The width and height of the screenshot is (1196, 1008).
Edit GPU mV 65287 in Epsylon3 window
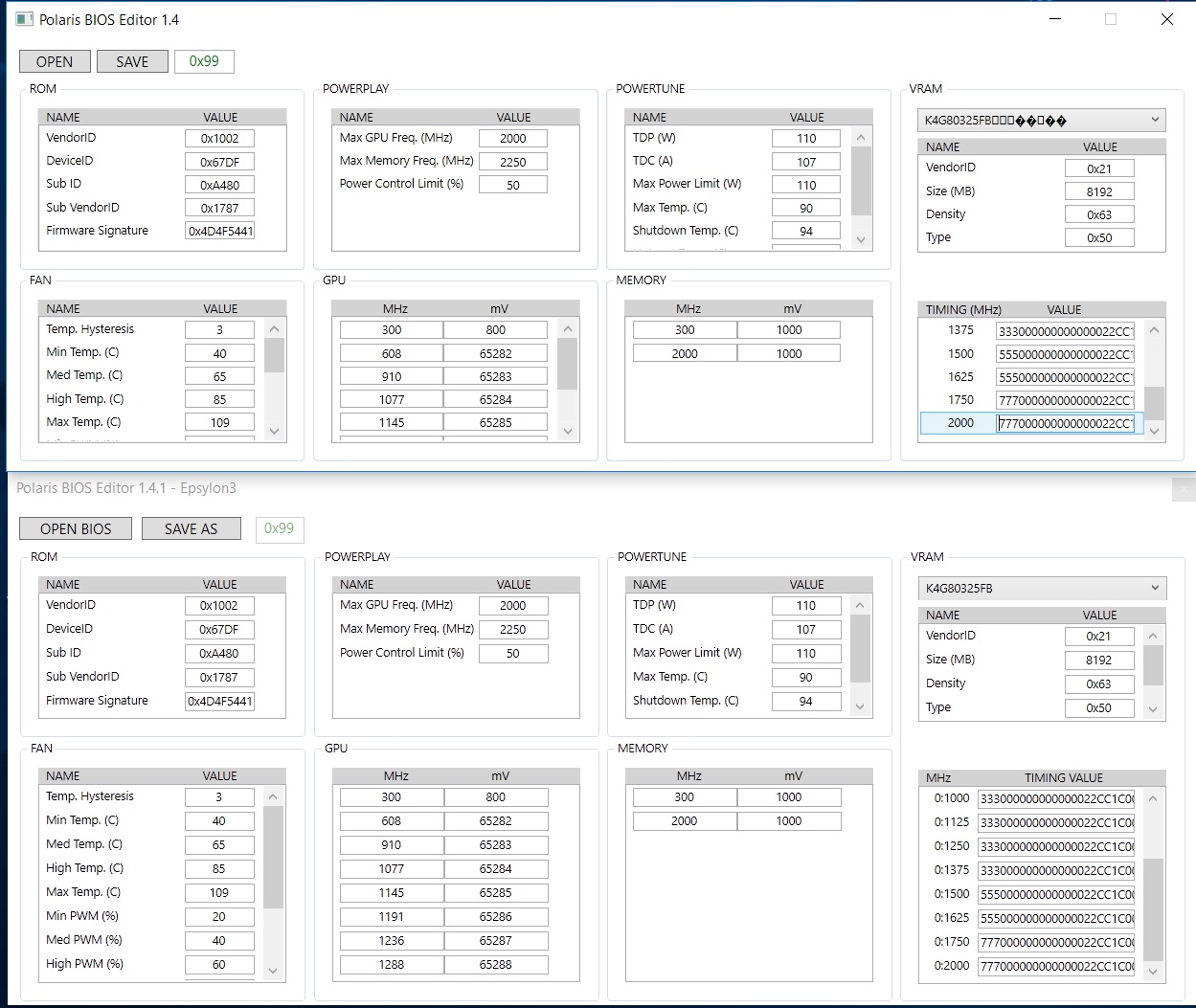click(495, 940)
